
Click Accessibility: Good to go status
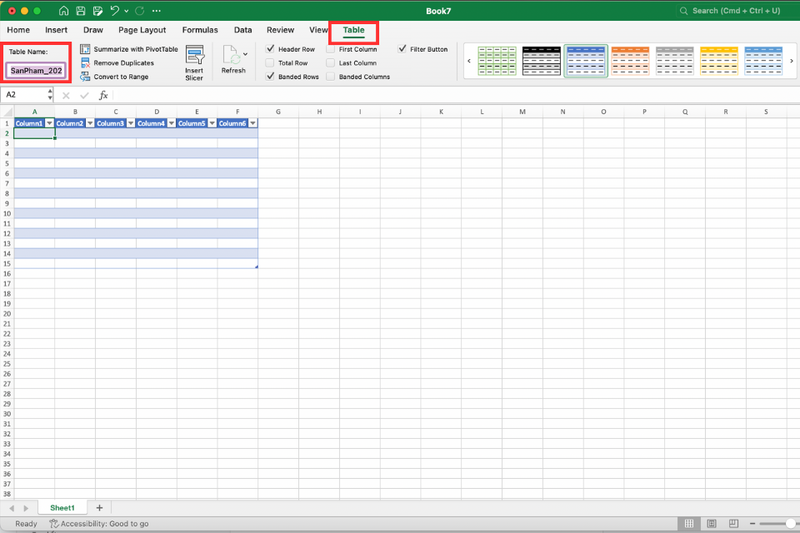click(x=99, y=524)
